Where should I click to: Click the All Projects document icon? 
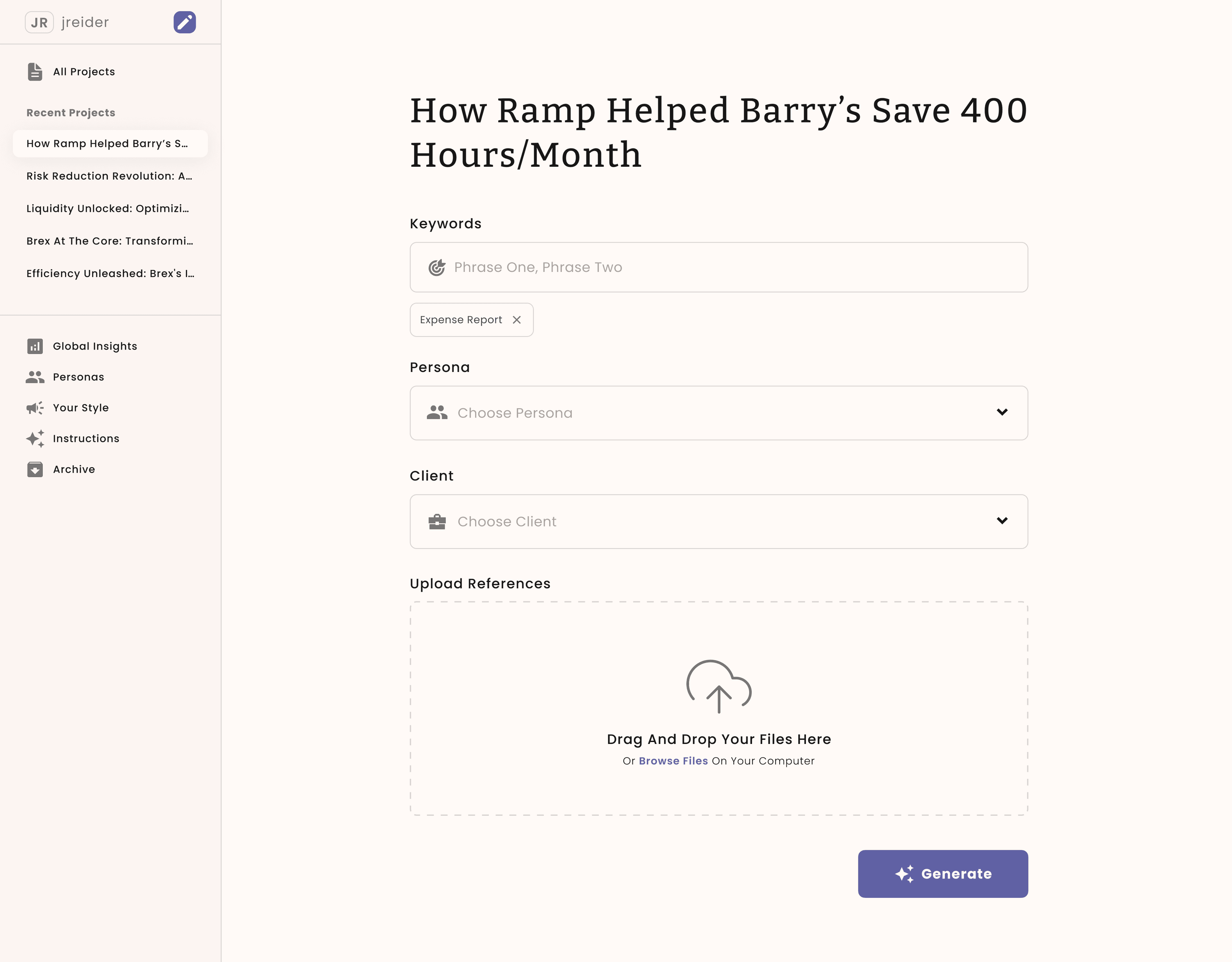(x=35, y=72)
